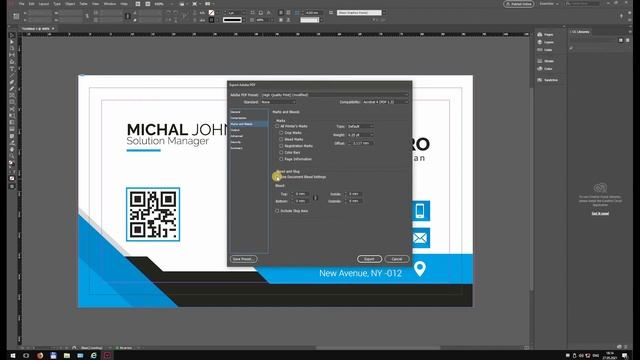Toggle Use Document Bleed Settings checkbox
The image size is (640, 360).
(x=278, y=177)
